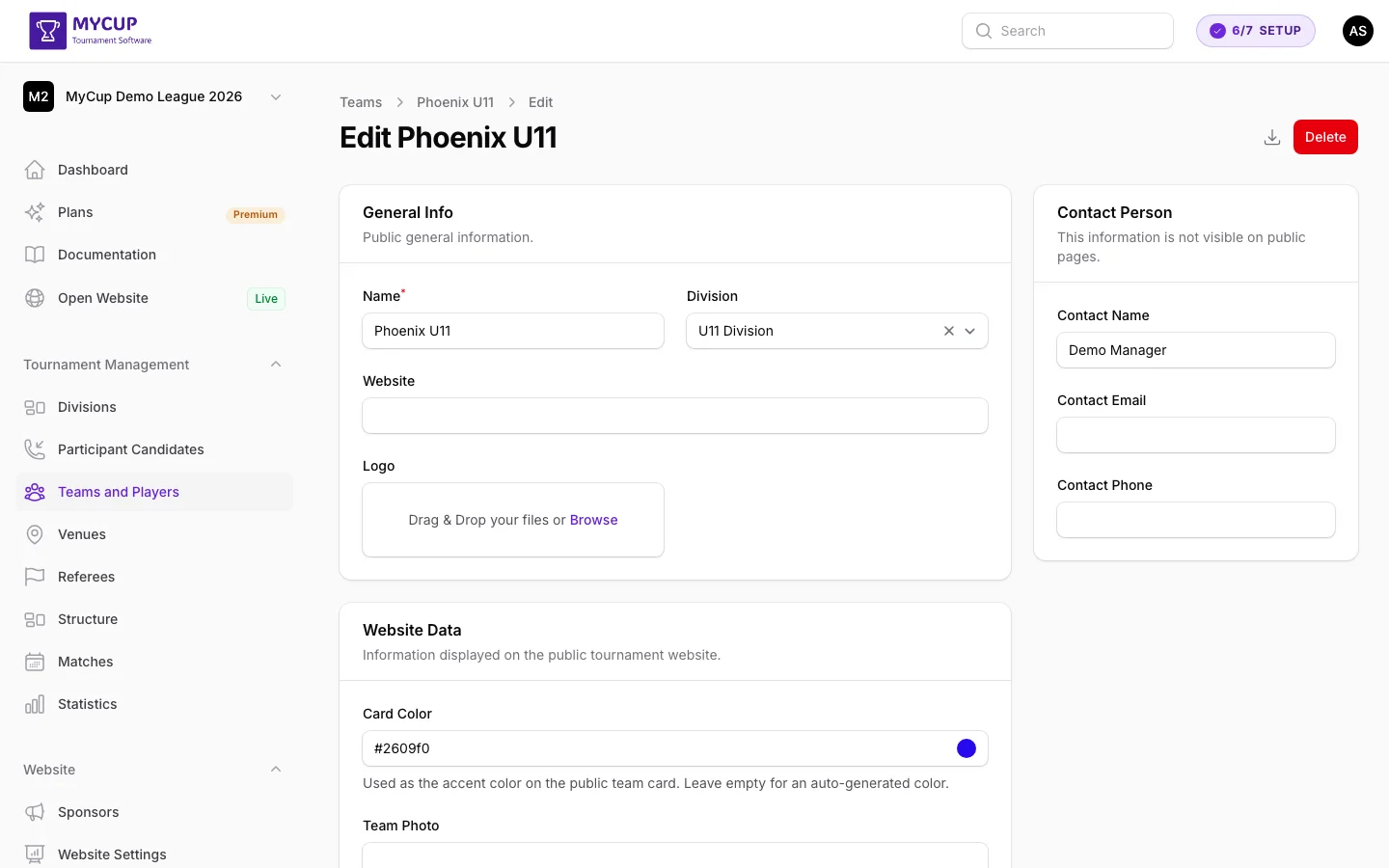Open the AS user avatar menu
This screenshot has height=868, width=1389.
1358,31
